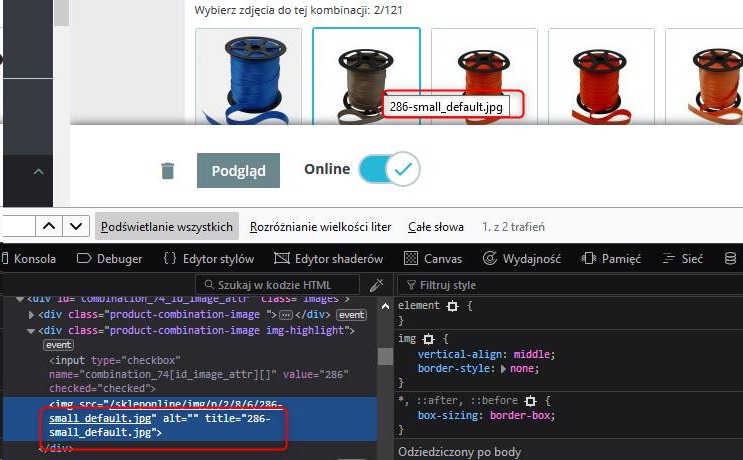This screenshot has width=743, height=460.
Task: Click the page's left scrollbar thumb
Action: tap(62, 13)
